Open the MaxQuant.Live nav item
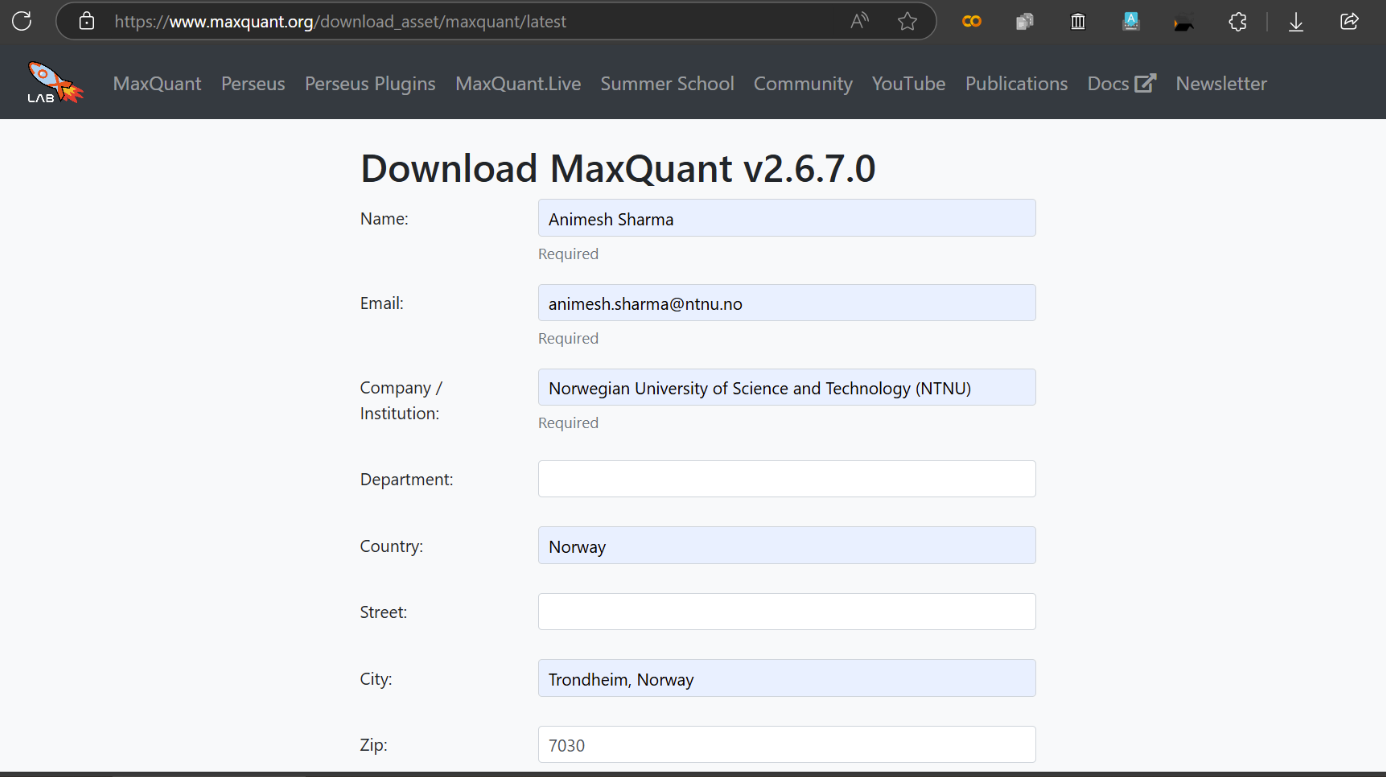The image size is (1386, 777). click(x=518, y=84)
